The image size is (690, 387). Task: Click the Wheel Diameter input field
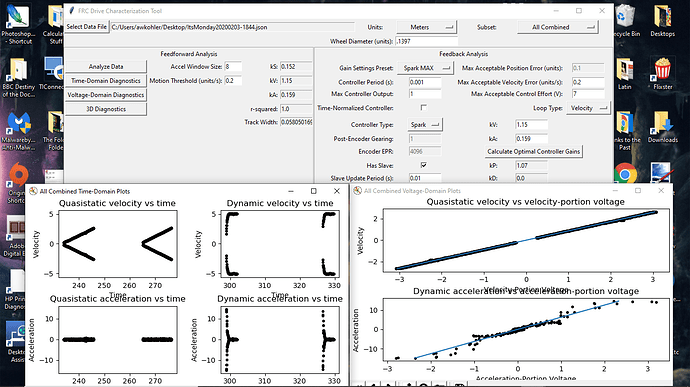(426, 41)
